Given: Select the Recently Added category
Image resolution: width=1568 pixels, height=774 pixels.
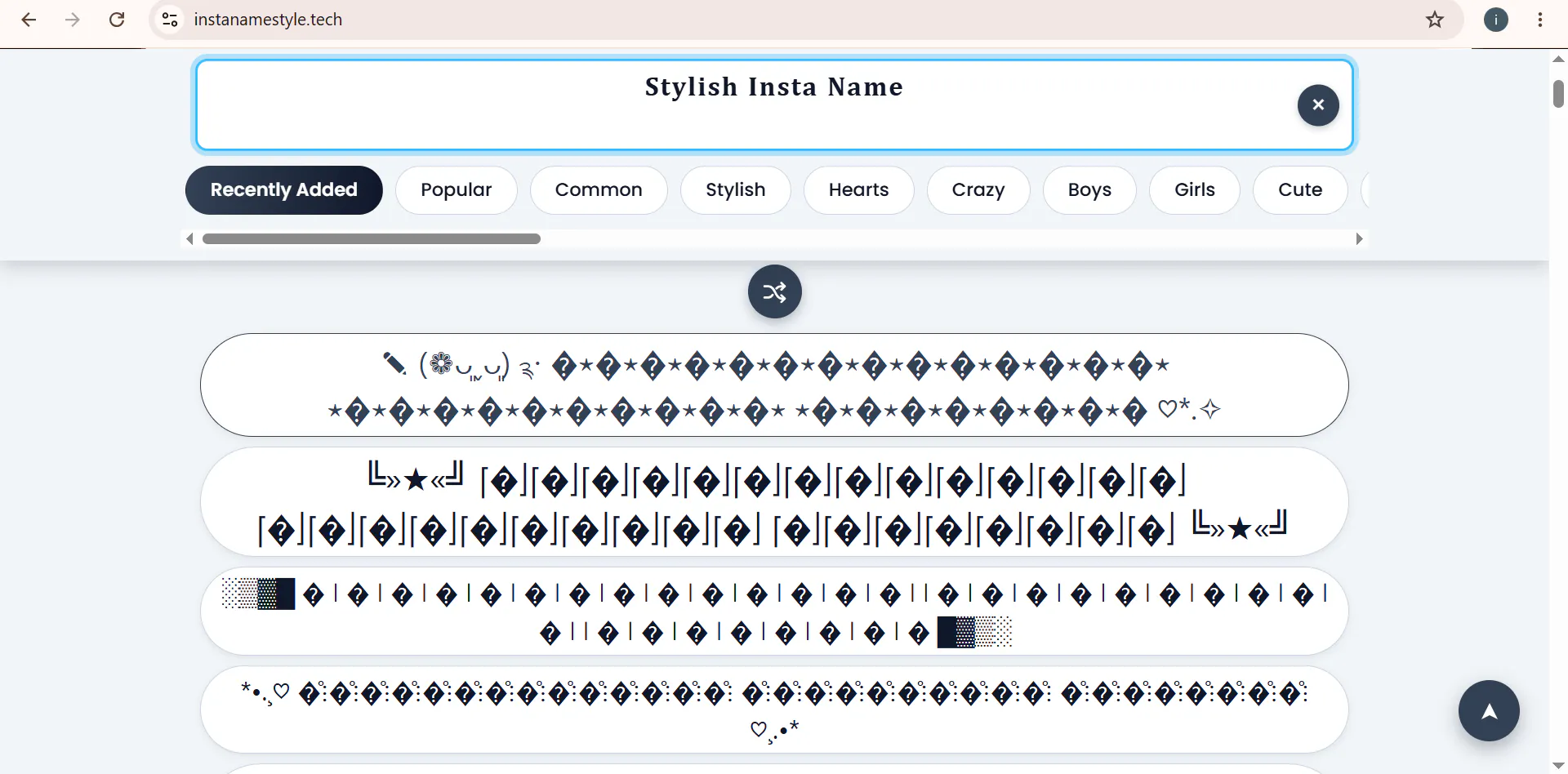Looking at the screenshot, I should (284, 190).
